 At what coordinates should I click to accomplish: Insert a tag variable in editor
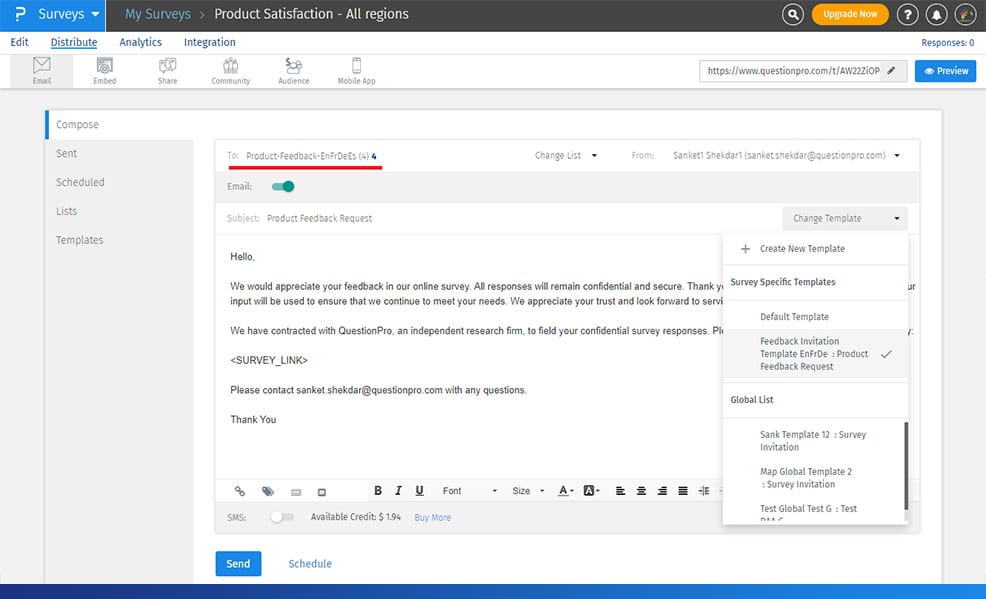tap(268, 491)
